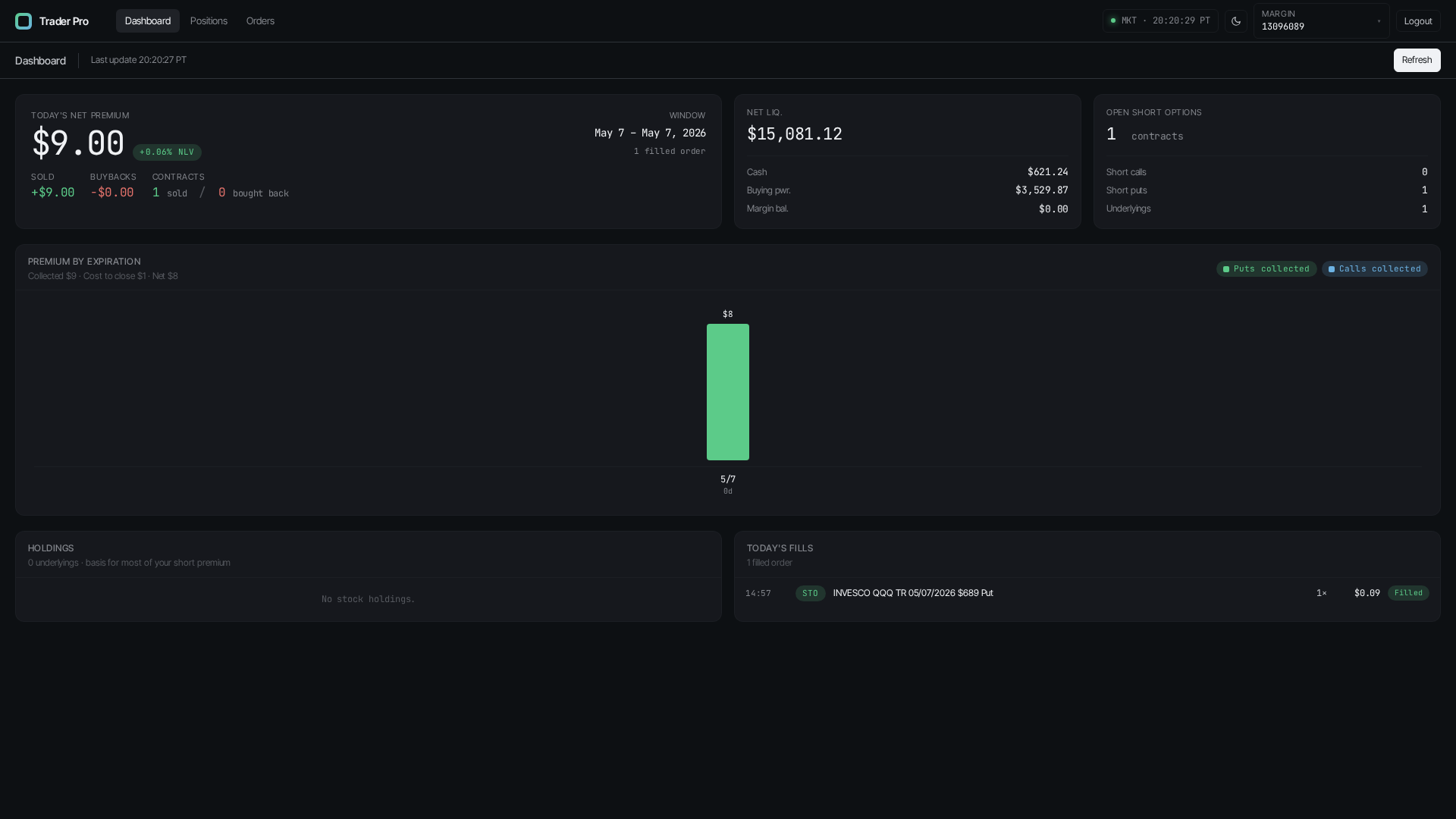Click the green 5/7 premium bar
This screenshot has height=819, width=1456.
[728, 392]
